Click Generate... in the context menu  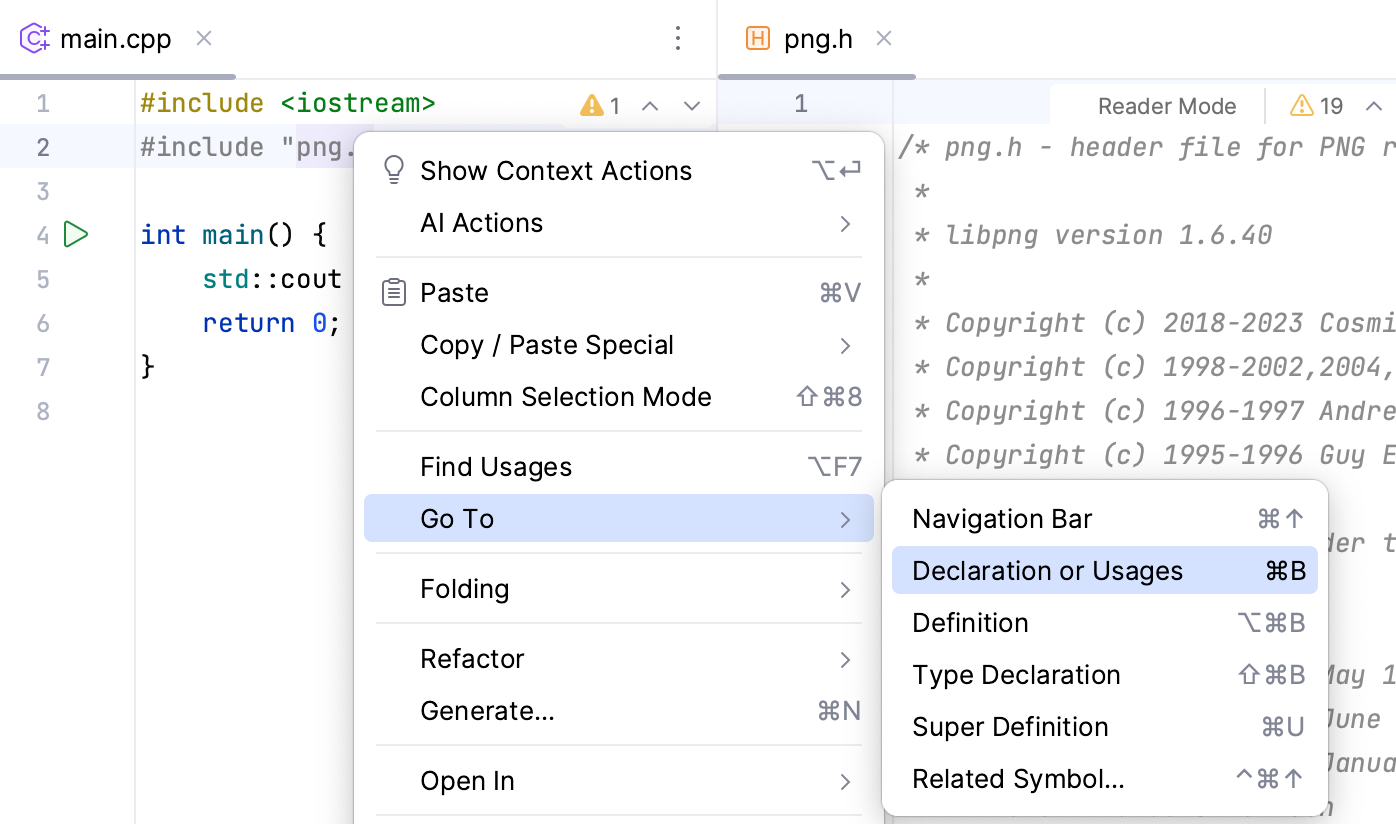[487, 711]
